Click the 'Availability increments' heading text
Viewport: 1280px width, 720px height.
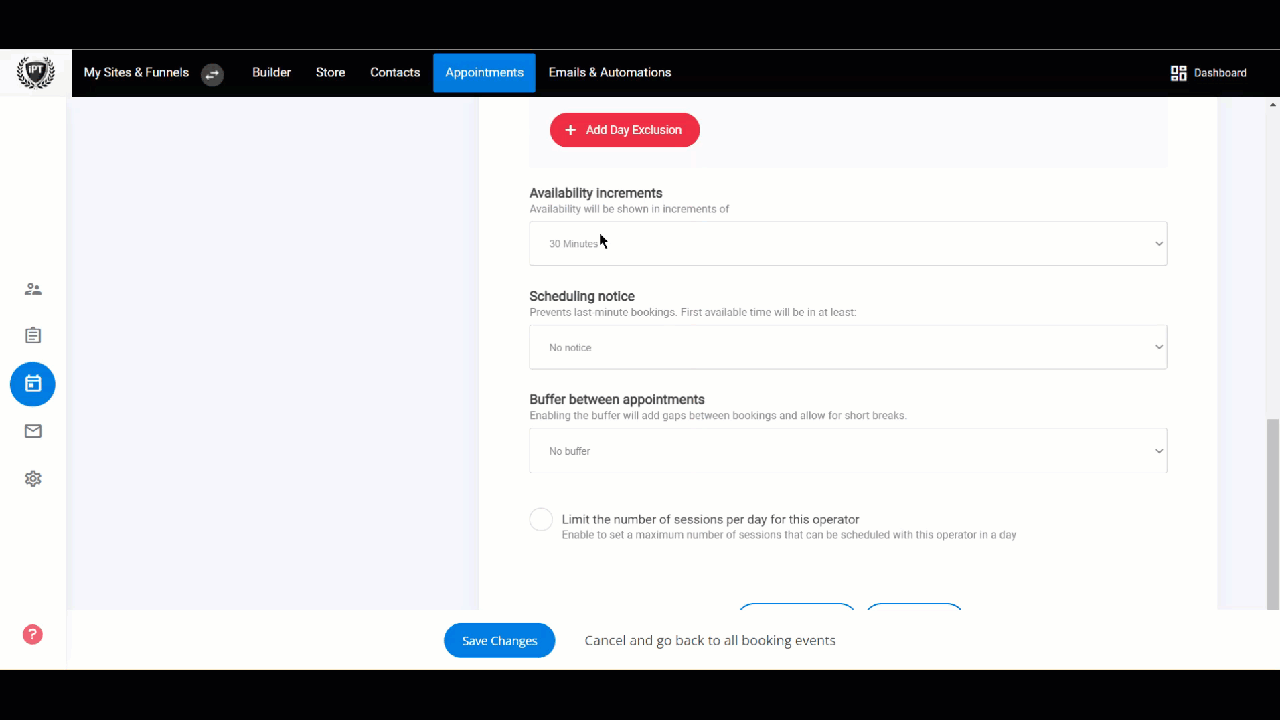tap(596, 193)
